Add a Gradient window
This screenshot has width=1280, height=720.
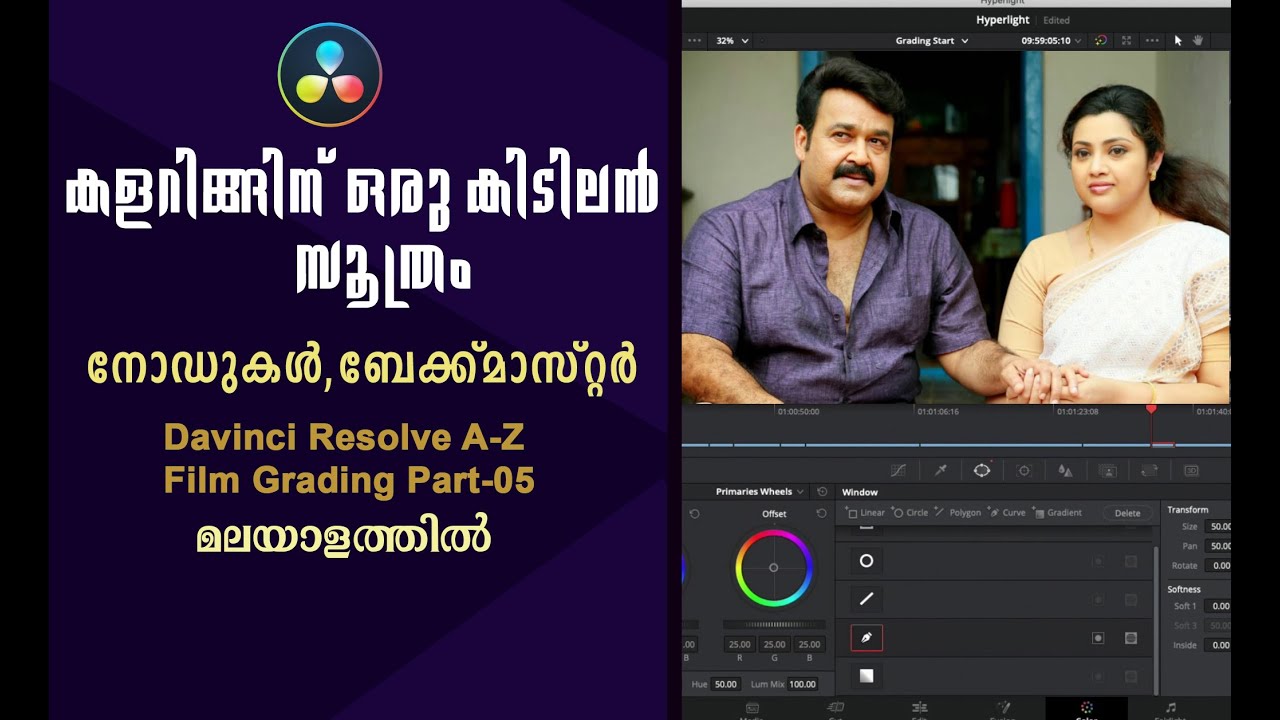tap(1058, 513)
